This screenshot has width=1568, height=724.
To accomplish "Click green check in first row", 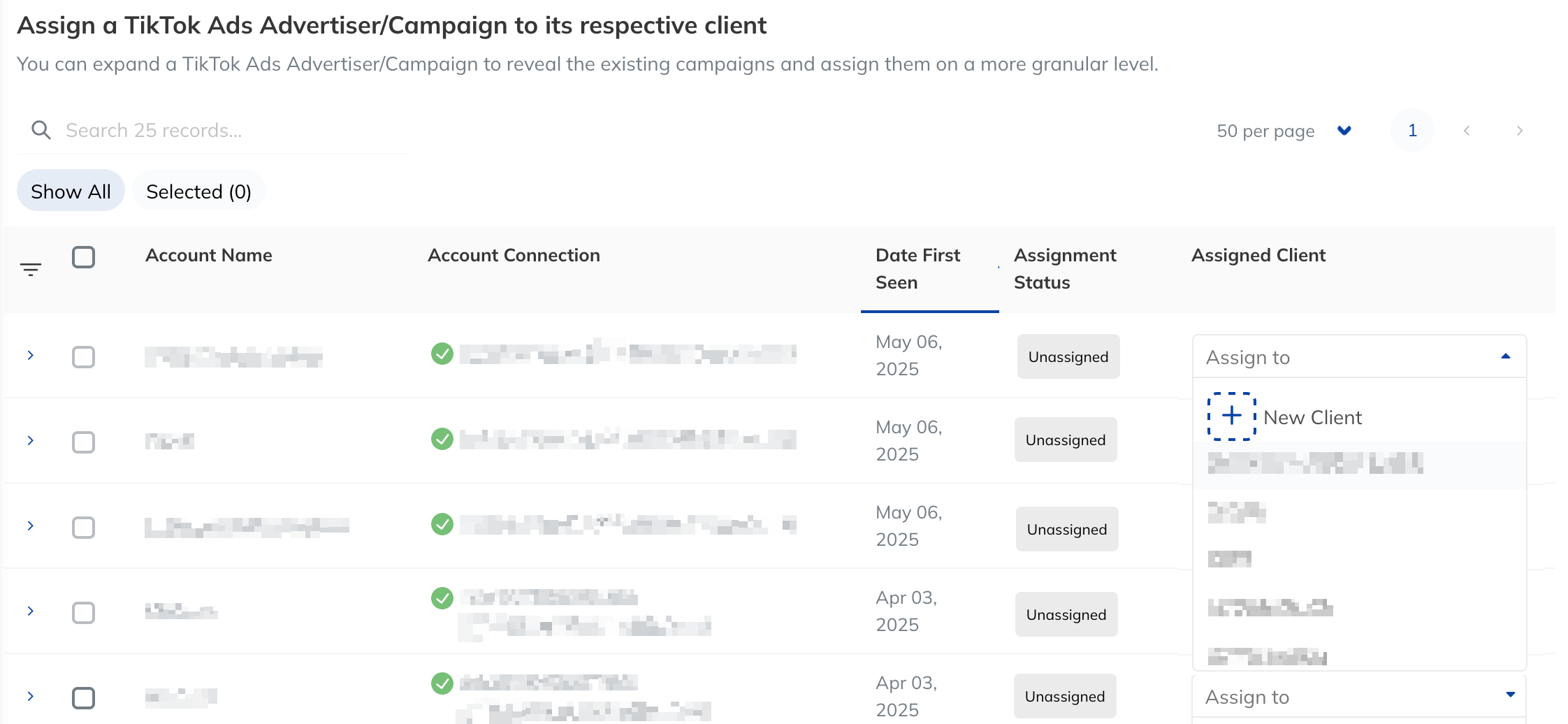I will [442, 354].
